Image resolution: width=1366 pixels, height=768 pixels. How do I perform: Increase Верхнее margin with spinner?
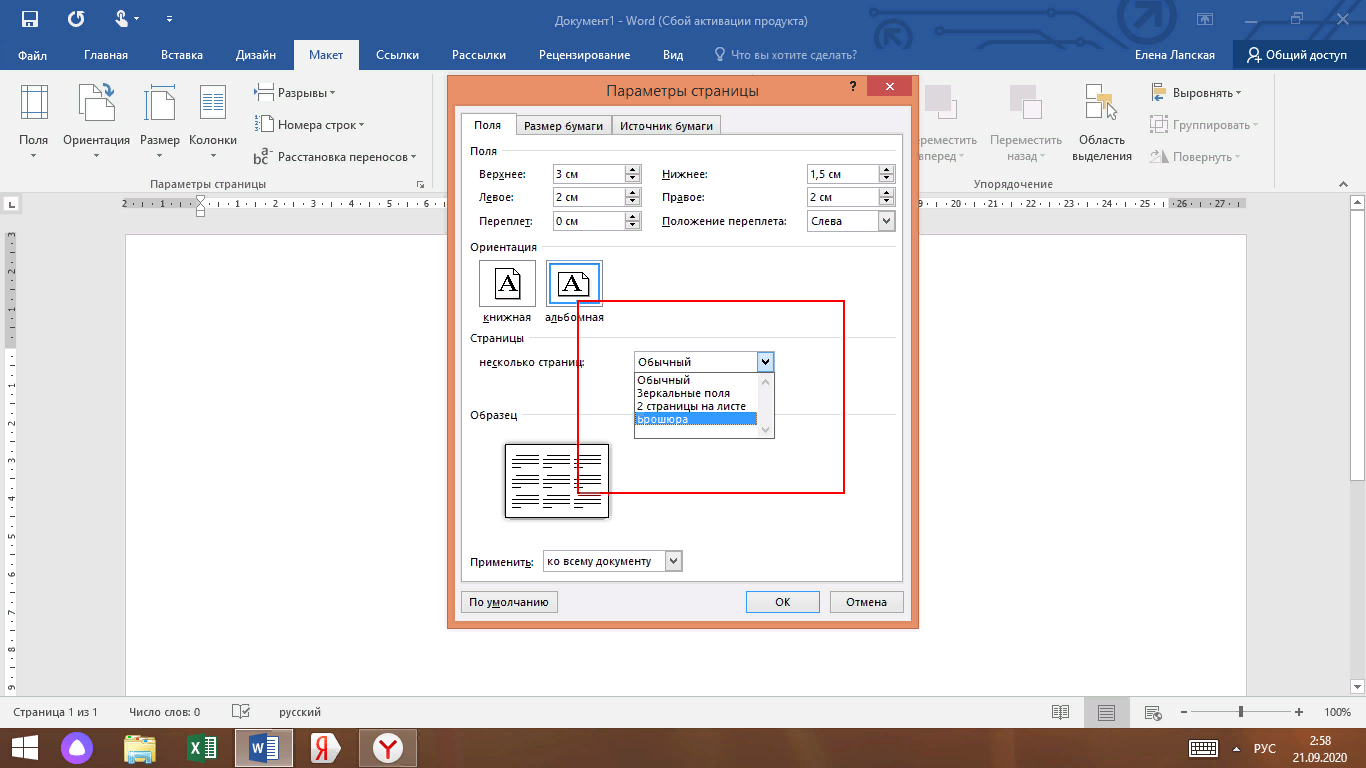tap(632, 169)
